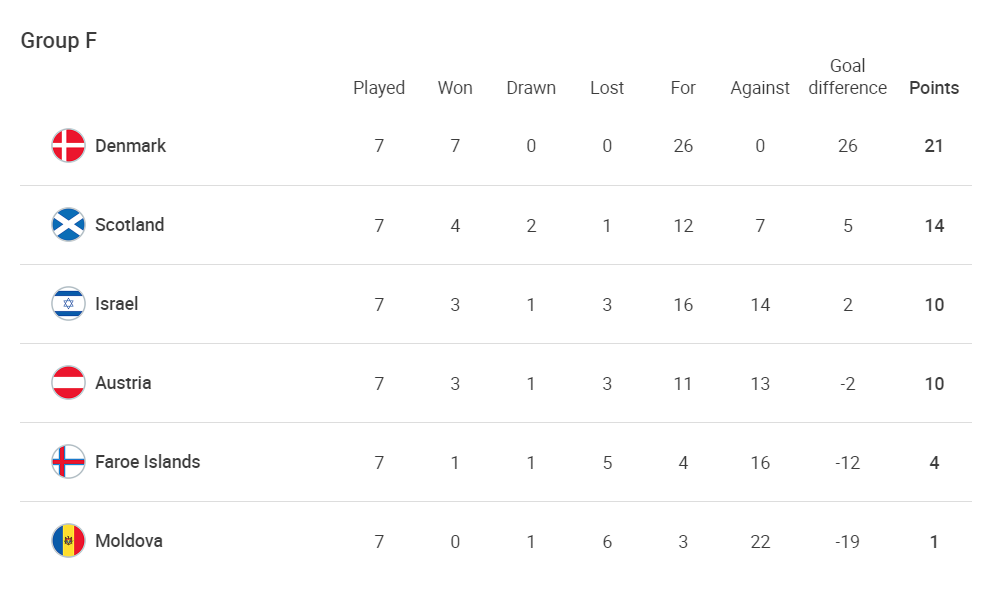This screenshot has height=612, width=999.
Task: Click the Against column header
Action: pyautogui.click(x=760, y=88)
